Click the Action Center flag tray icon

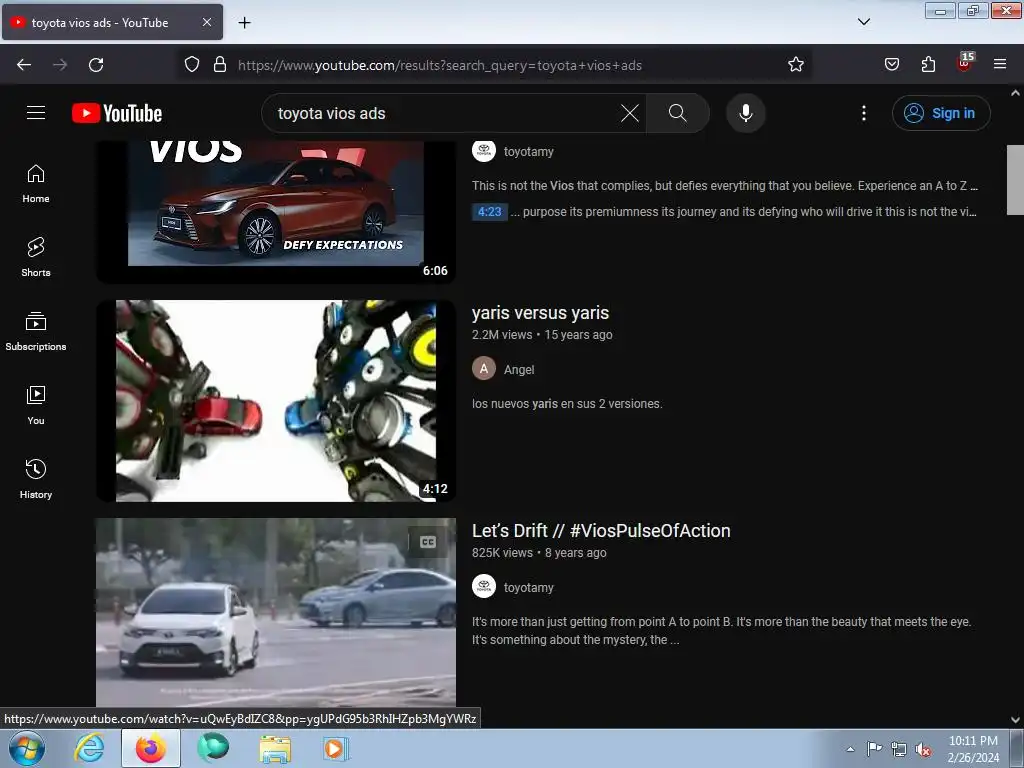point(874,748)
